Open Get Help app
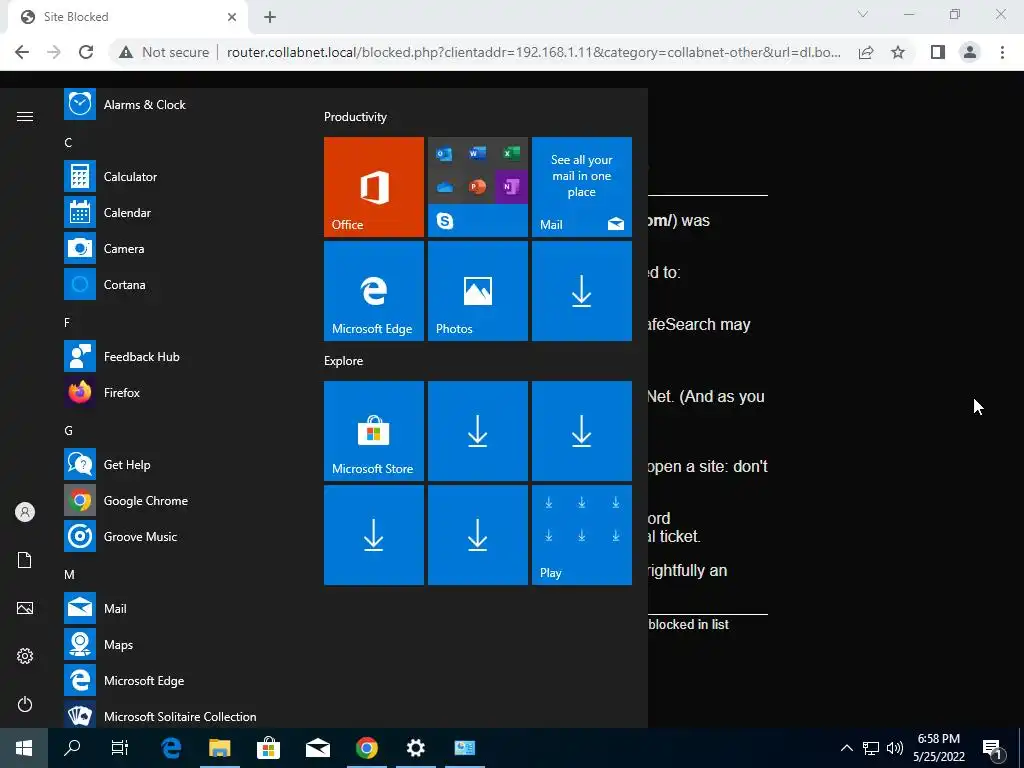The width and height of the screenshot is (1024, 768). click(176, 464)
